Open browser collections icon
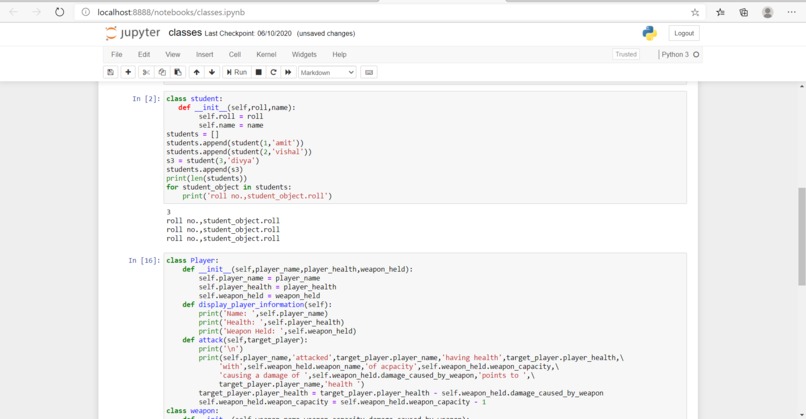 pos(744,12)
